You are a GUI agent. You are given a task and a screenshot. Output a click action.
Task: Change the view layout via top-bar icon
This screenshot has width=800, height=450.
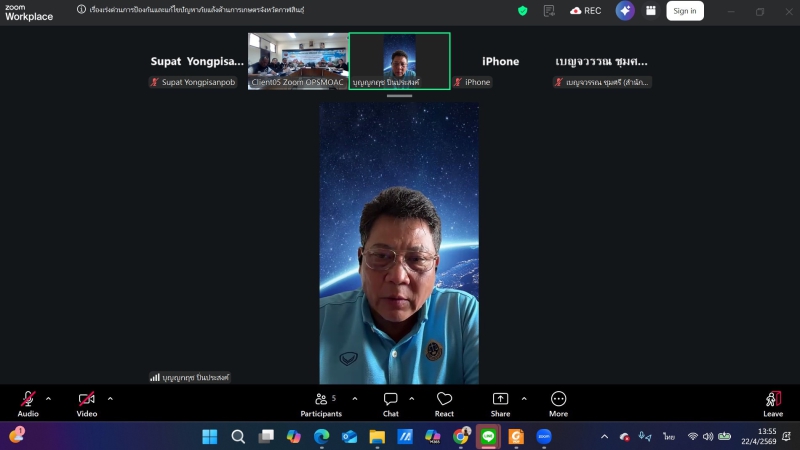pyautogui.click(x=651, y=11)
